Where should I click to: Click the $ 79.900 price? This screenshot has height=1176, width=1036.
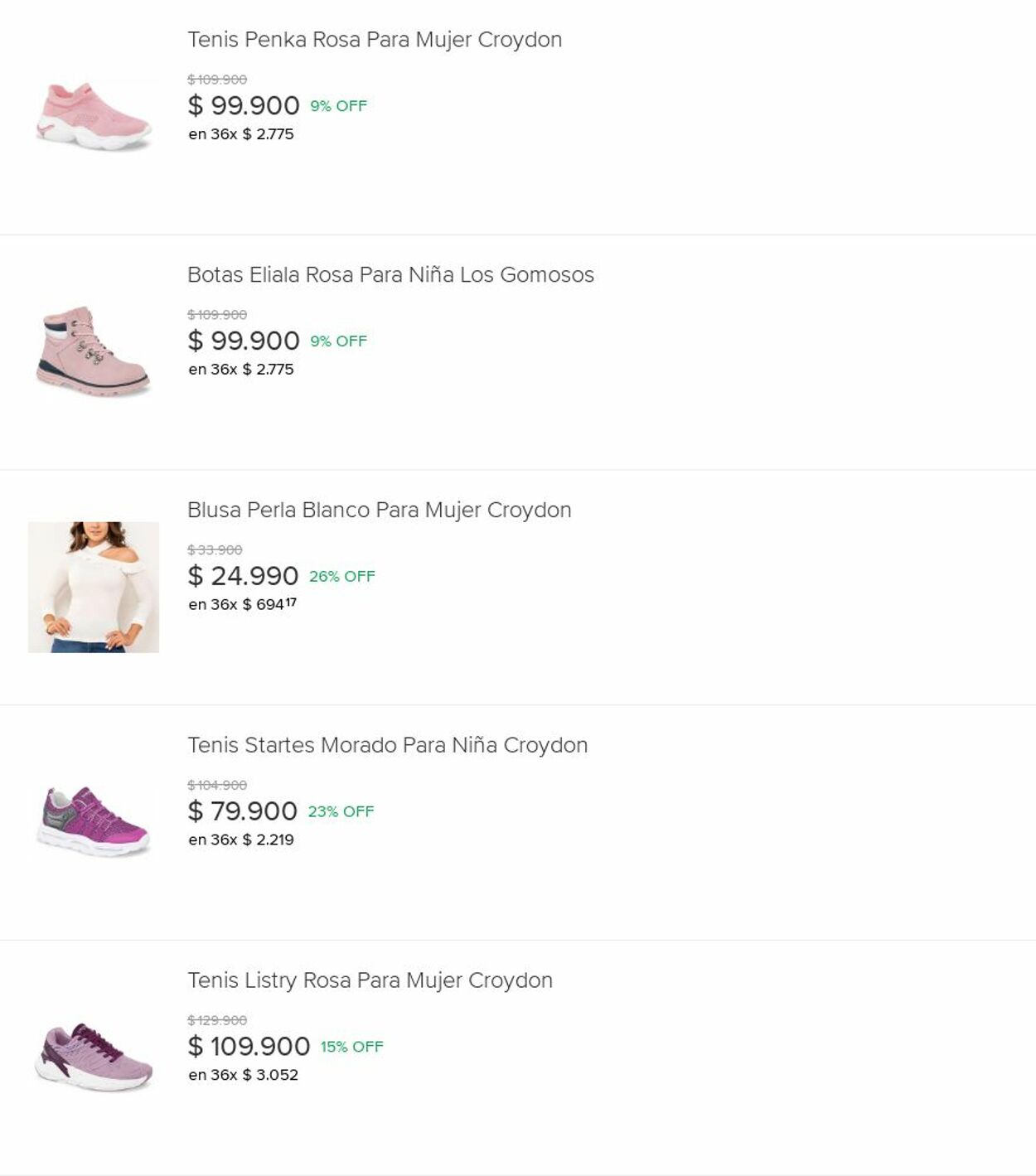coord(242,811)
